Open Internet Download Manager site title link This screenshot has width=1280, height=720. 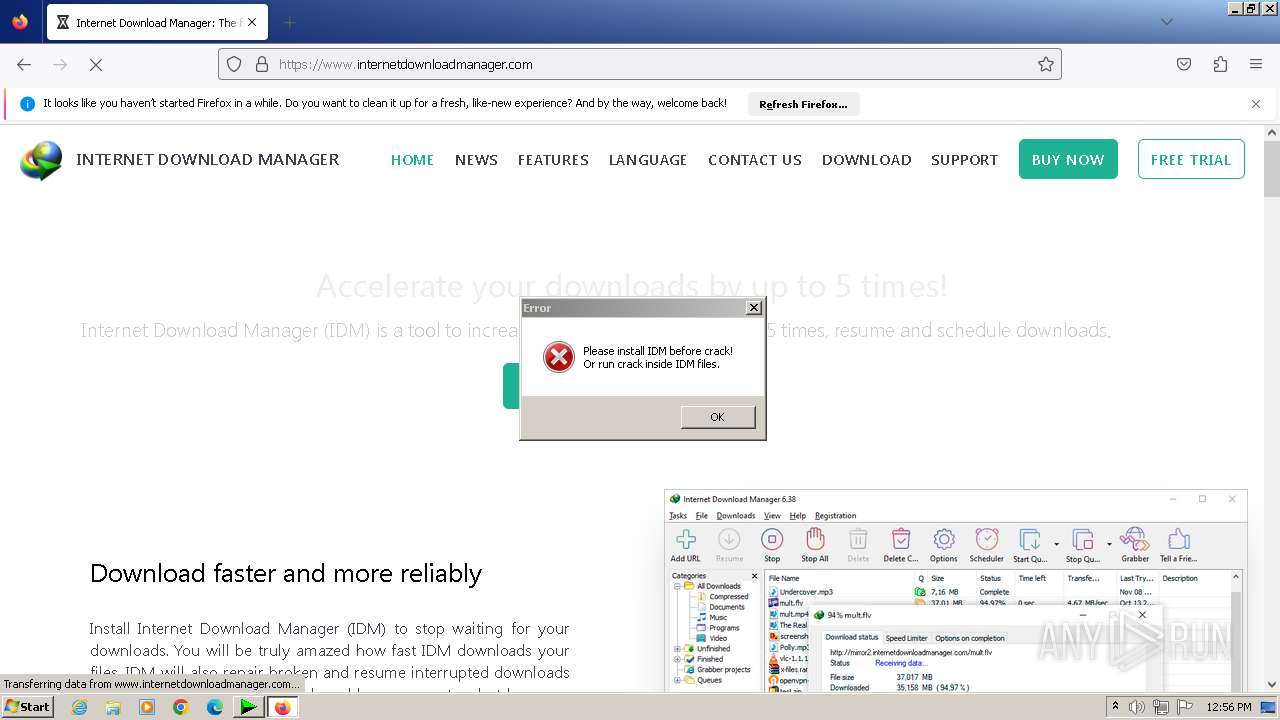(207, 159)
